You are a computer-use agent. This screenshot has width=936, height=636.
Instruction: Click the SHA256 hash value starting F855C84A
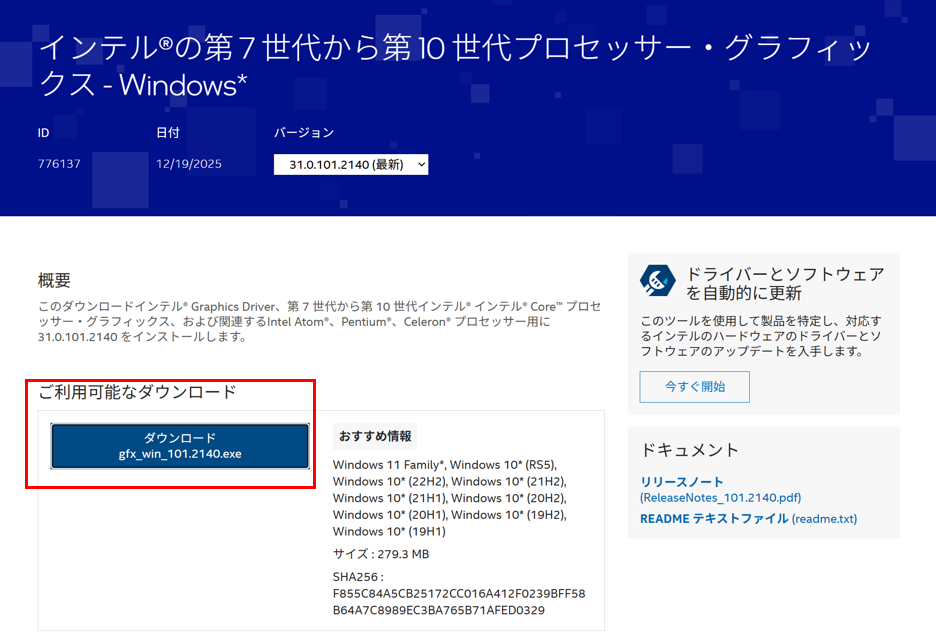tap(459, 602)
